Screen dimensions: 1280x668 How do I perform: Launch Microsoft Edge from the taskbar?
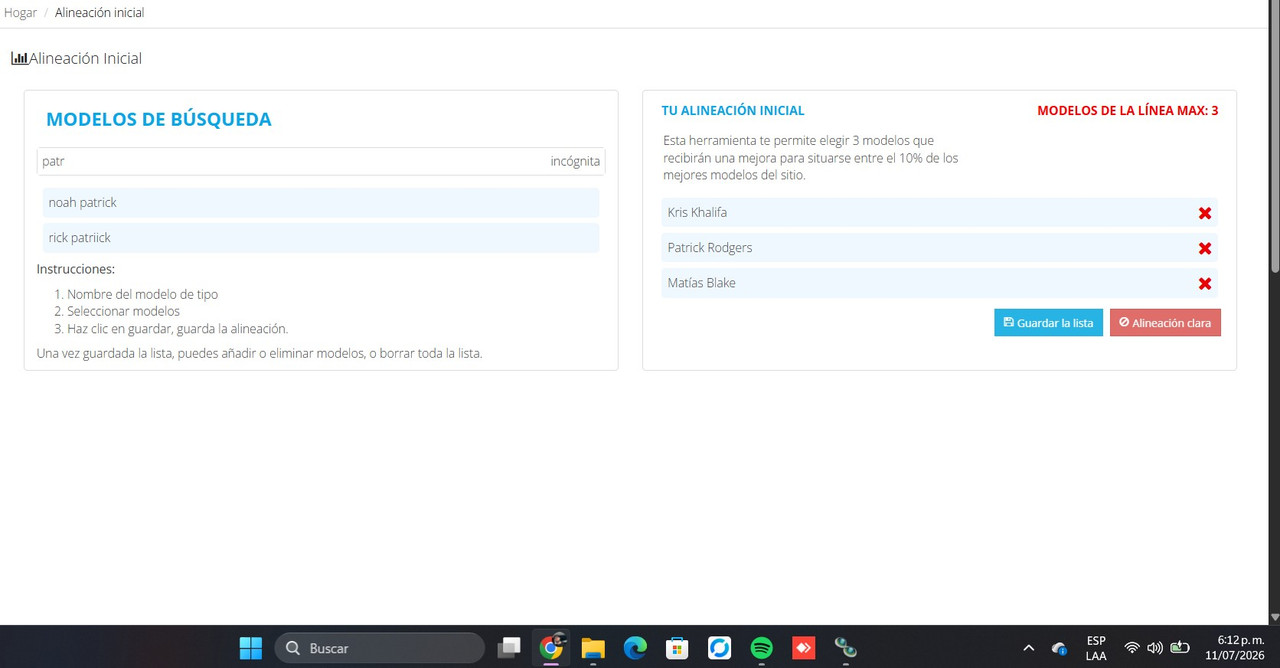click(635, 648)
